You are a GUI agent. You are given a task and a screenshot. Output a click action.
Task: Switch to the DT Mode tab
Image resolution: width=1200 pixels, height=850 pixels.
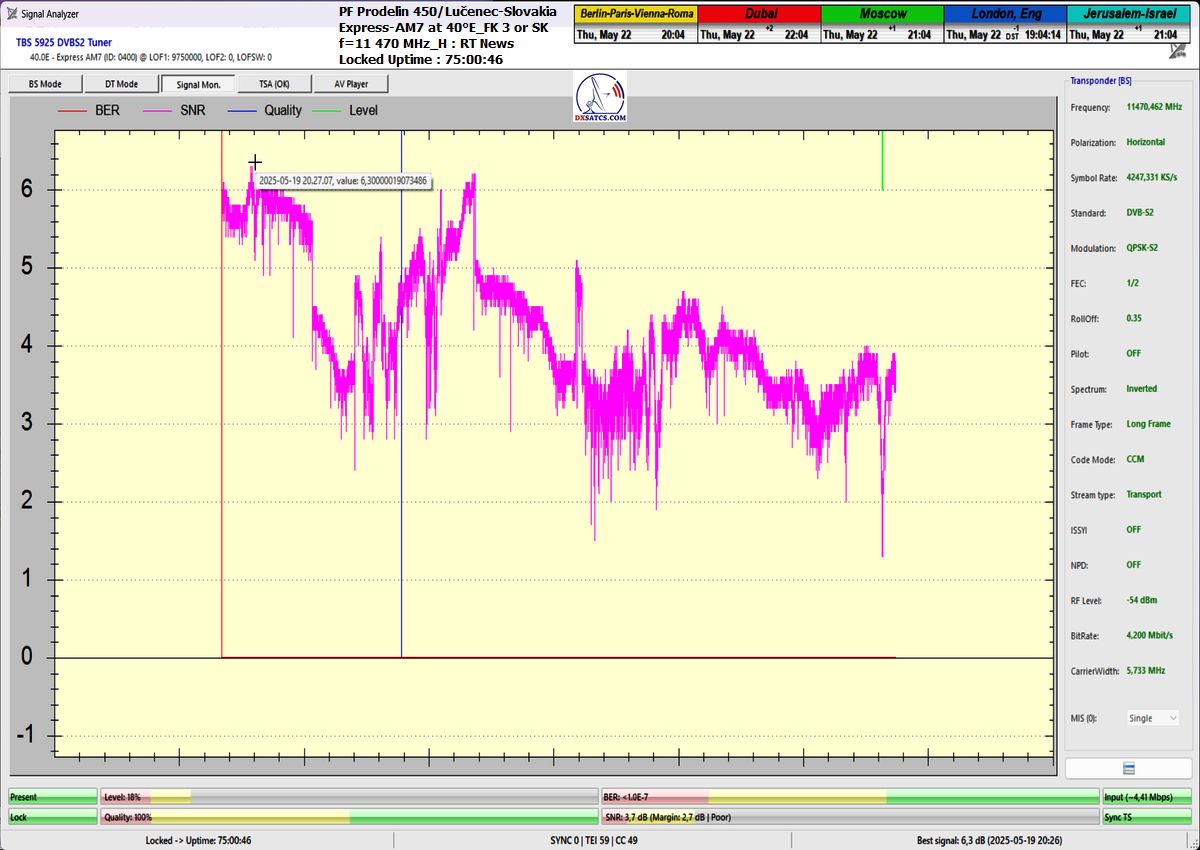point(121,84)
